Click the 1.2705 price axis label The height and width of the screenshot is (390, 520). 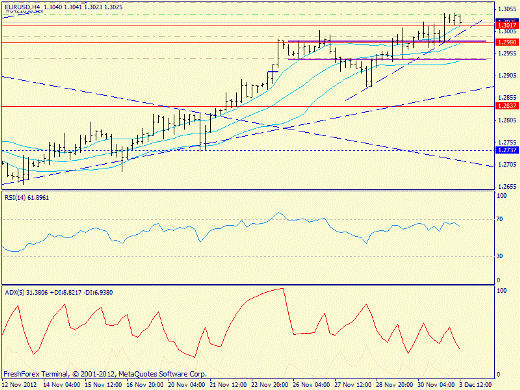click(507, 165)
